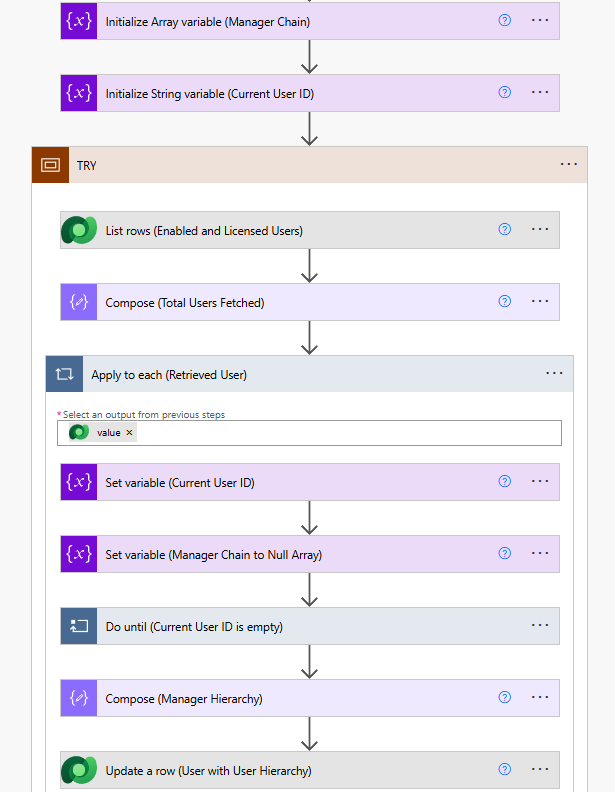Viewport: 615px width, 792px height.
Task: Open help for Compose (Total Users Fetched)
Action: [505, 301]
